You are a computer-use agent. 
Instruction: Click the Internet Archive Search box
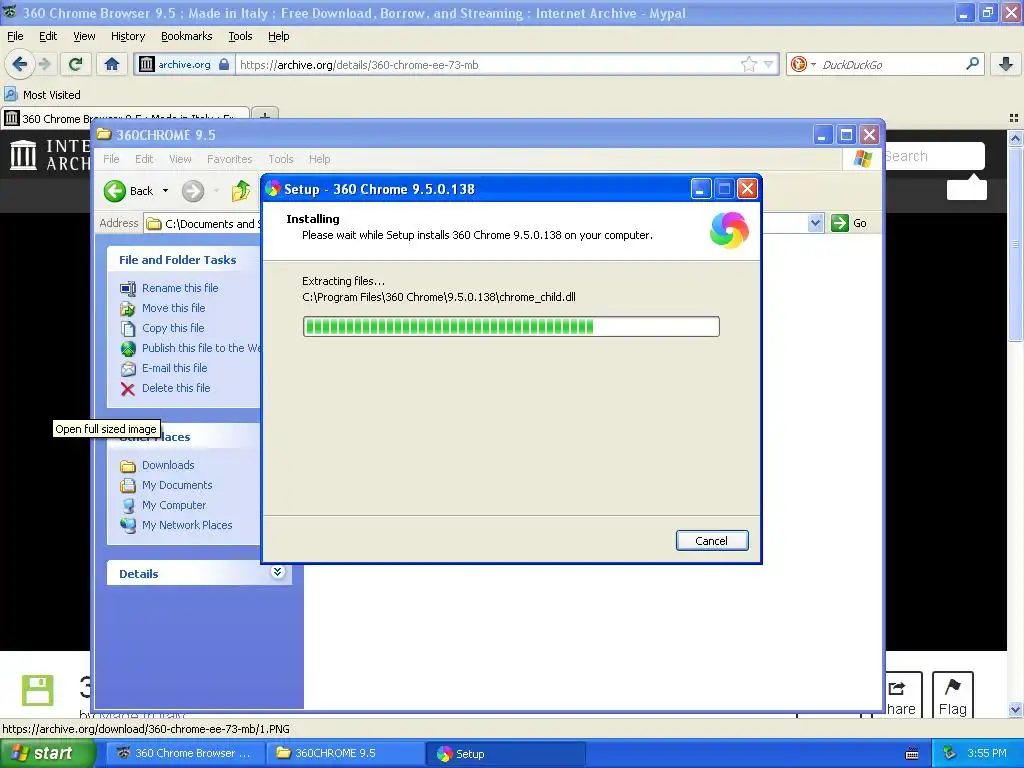[934, 156]
